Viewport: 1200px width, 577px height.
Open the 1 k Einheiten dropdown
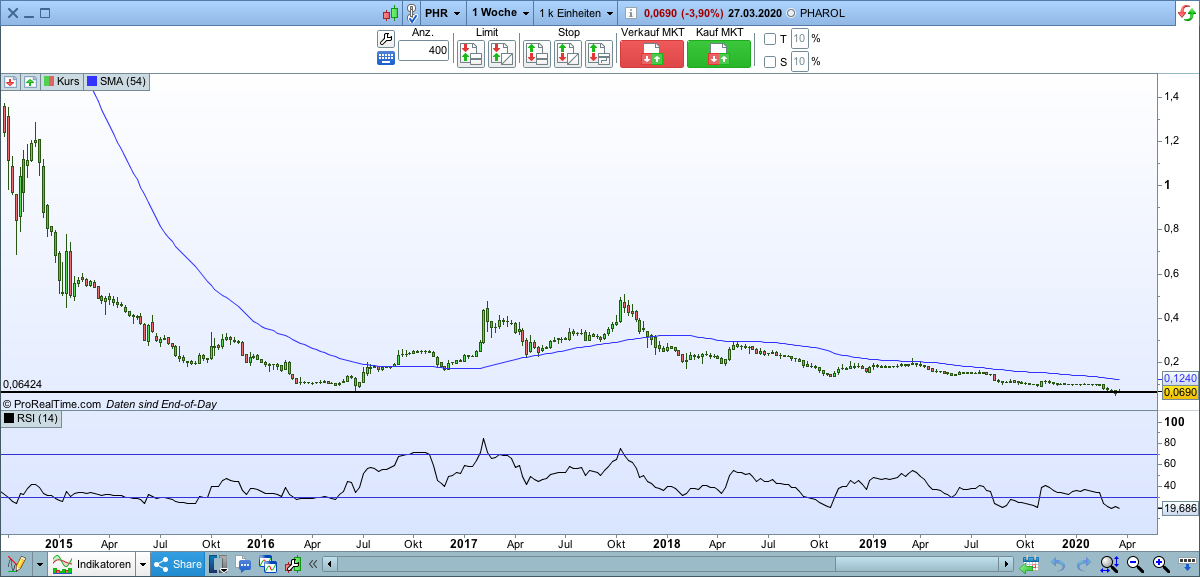pos(575,13)
